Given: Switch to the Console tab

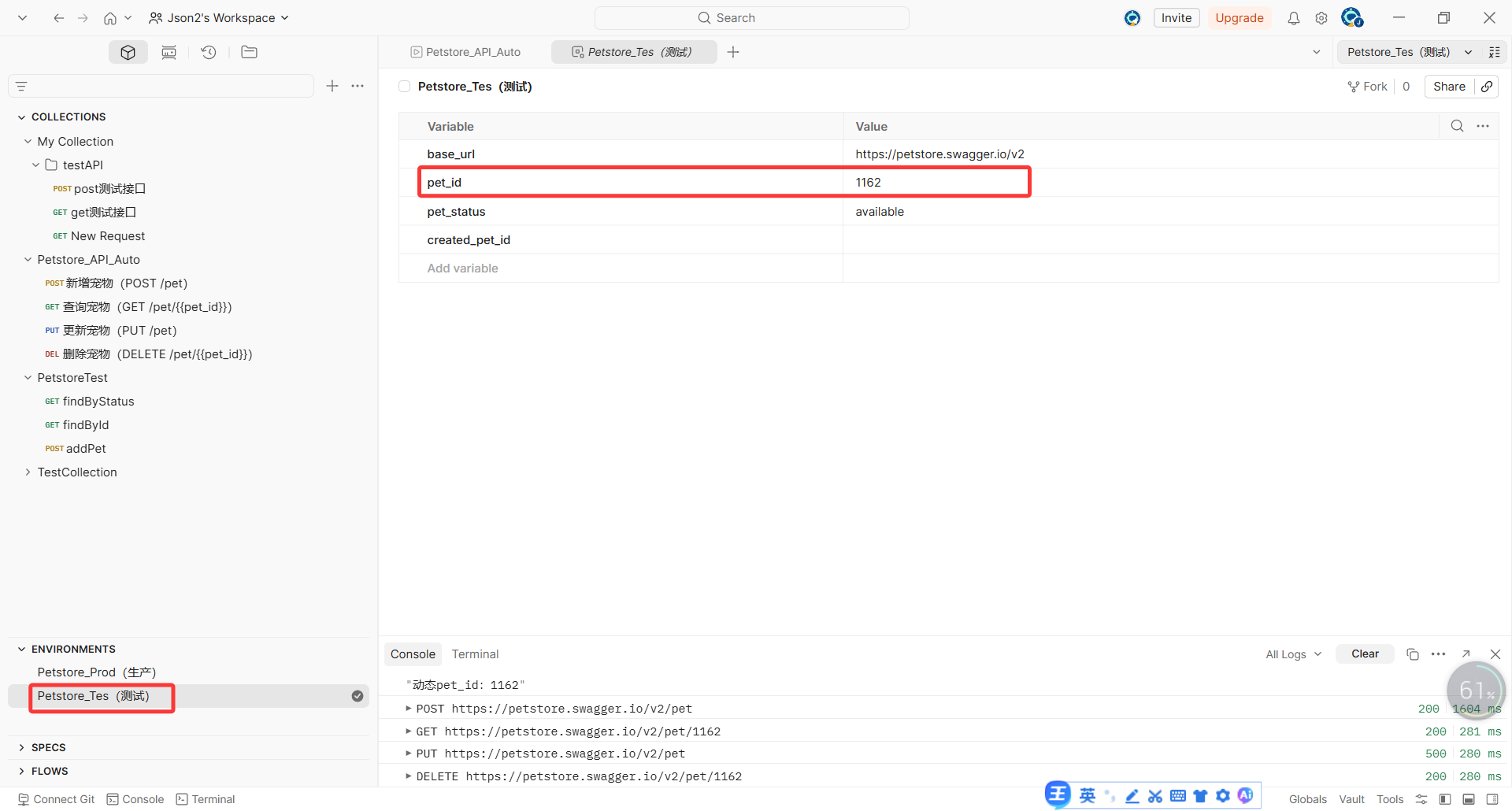Looking at the screenshot, I should pyautogui.click(x=413, y=654).
